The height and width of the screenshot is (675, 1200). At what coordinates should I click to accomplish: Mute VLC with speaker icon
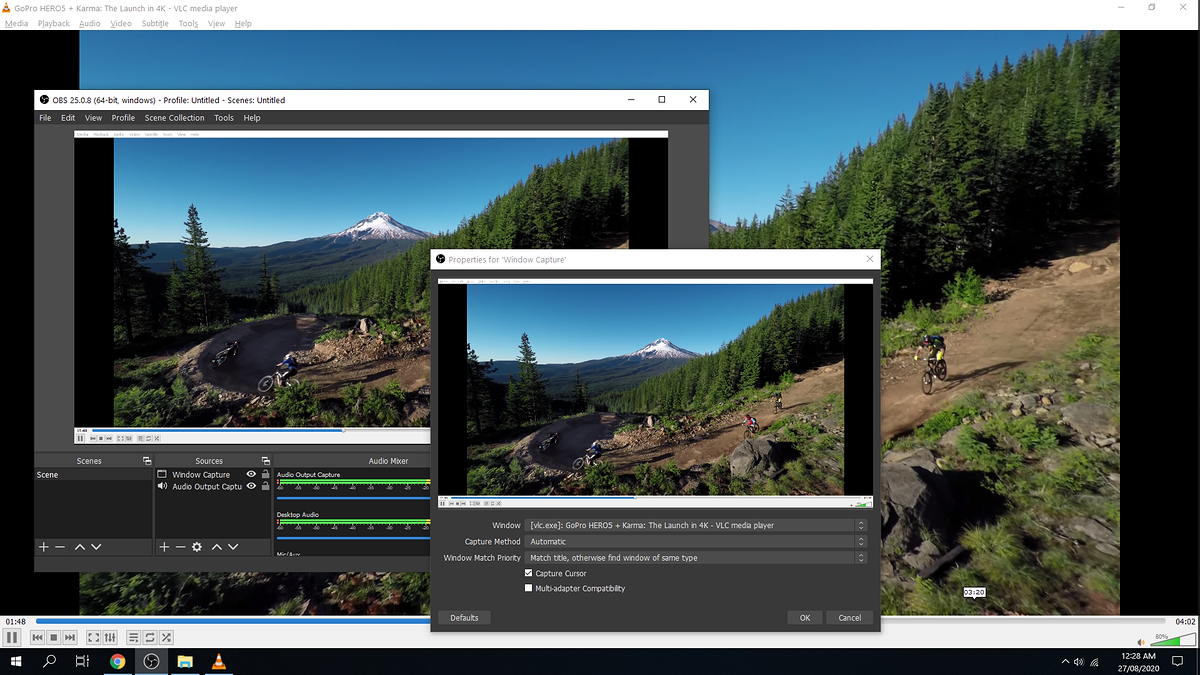1142,642
